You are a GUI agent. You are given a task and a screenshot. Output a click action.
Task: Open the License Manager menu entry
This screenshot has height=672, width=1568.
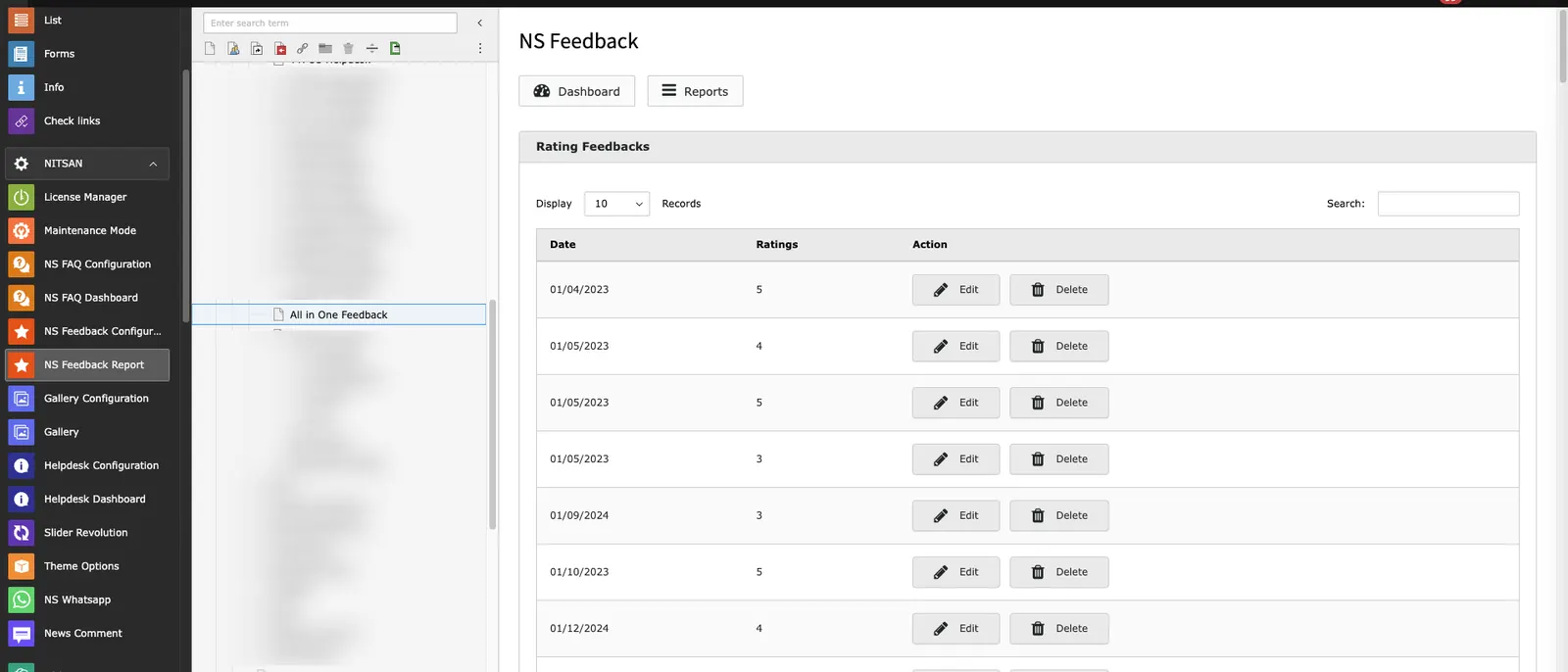[87, 197]
